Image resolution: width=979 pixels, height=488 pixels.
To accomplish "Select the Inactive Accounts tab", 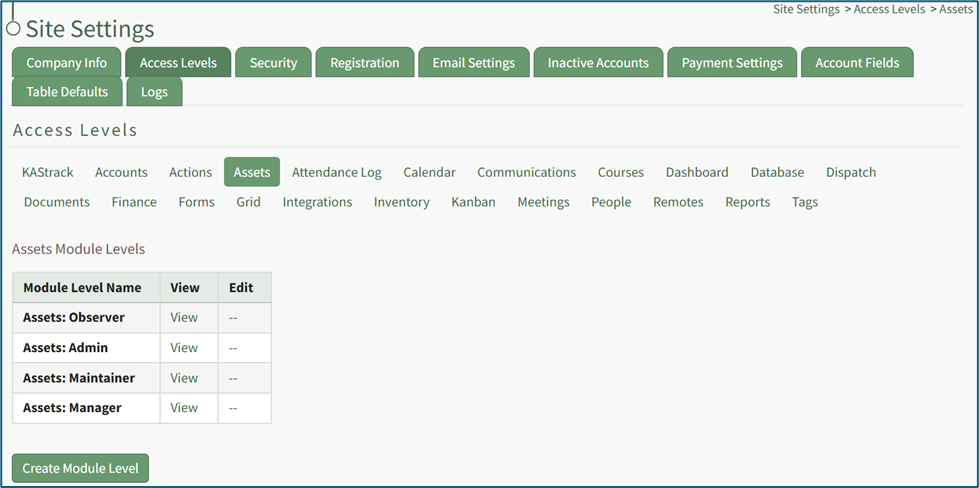I will click(x=598, y=62).
